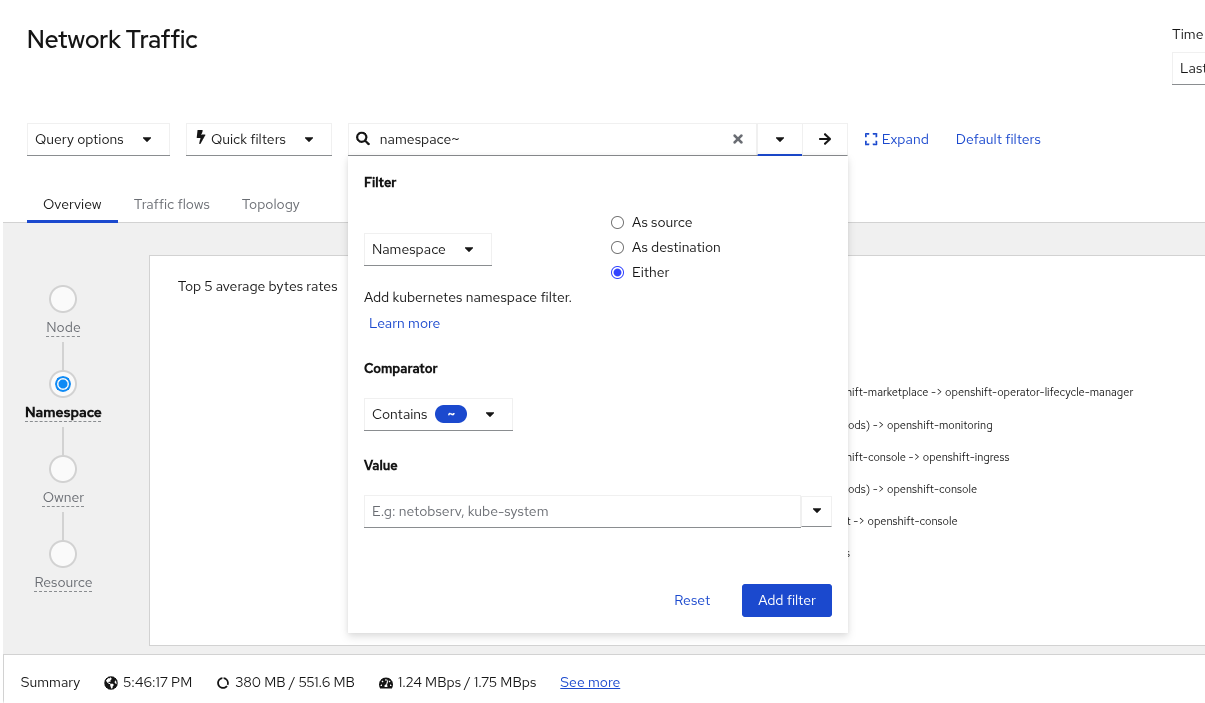The height and width of the screenshot is (703, 1205).
Task: Click the Value input field
Action: pos(582,511)
